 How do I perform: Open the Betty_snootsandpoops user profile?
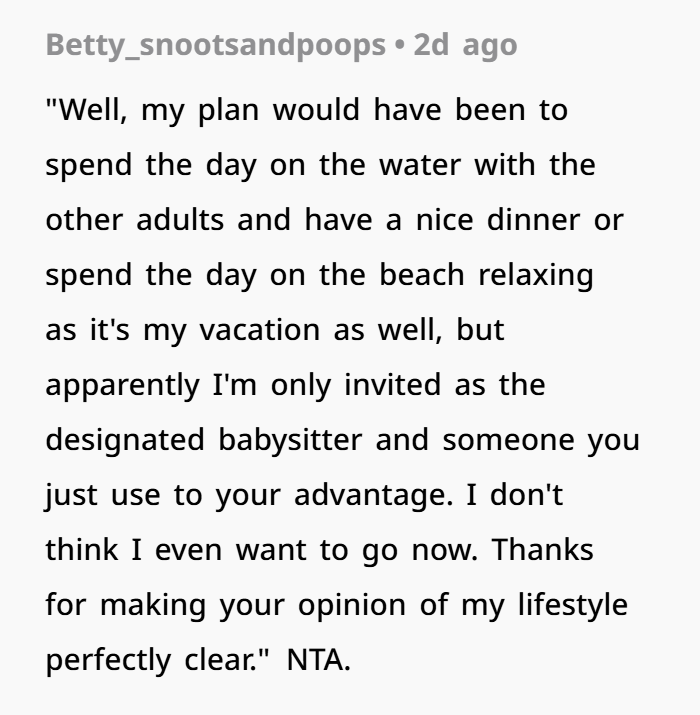[214, 46]
